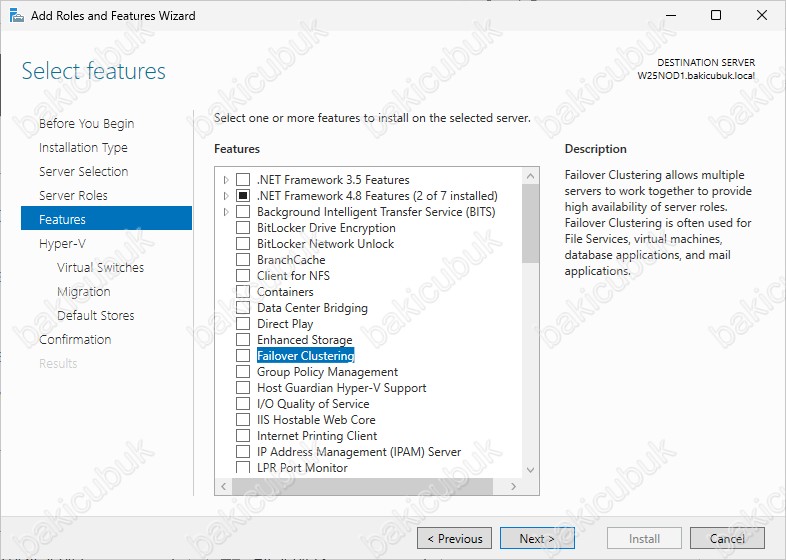Select the Direct Play feature label

[x=285, y=324]
